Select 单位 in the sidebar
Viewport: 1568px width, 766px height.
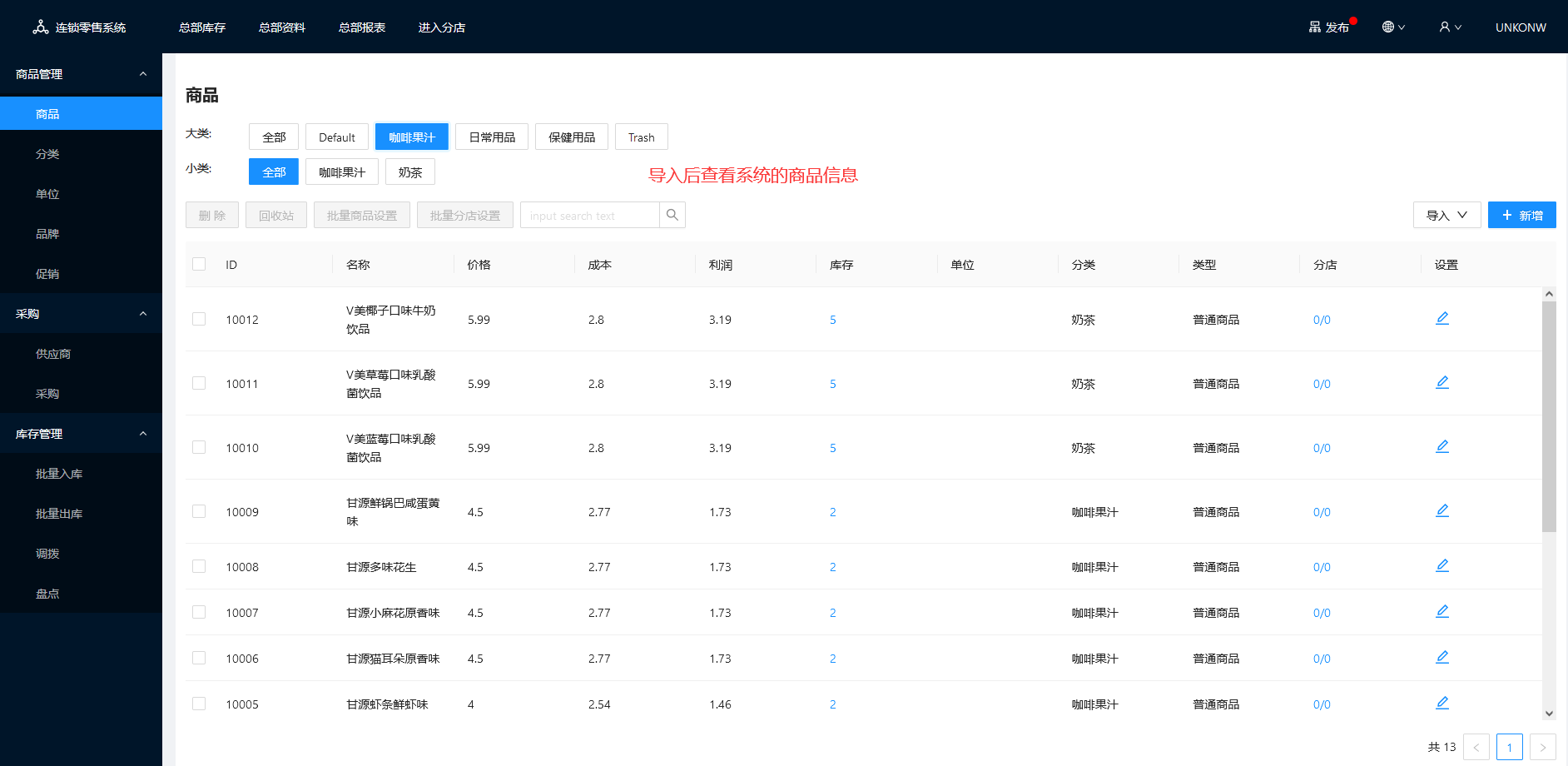click(x=81, y=194)
